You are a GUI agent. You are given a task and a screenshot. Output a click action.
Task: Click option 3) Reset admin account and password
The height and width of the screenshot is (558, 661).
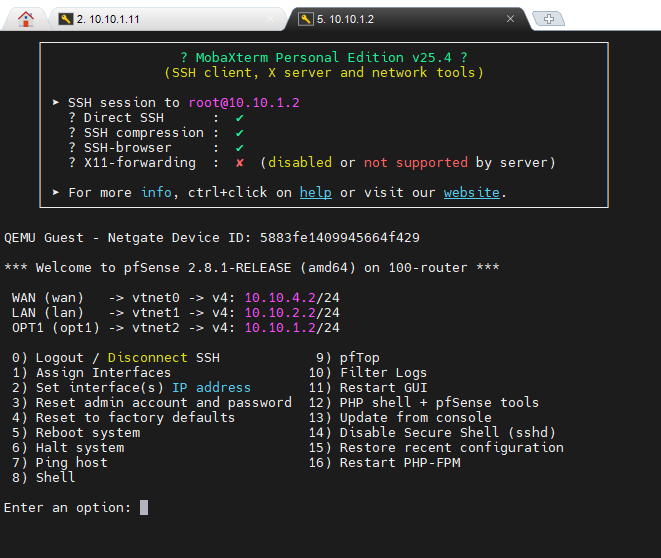[151, 402]
